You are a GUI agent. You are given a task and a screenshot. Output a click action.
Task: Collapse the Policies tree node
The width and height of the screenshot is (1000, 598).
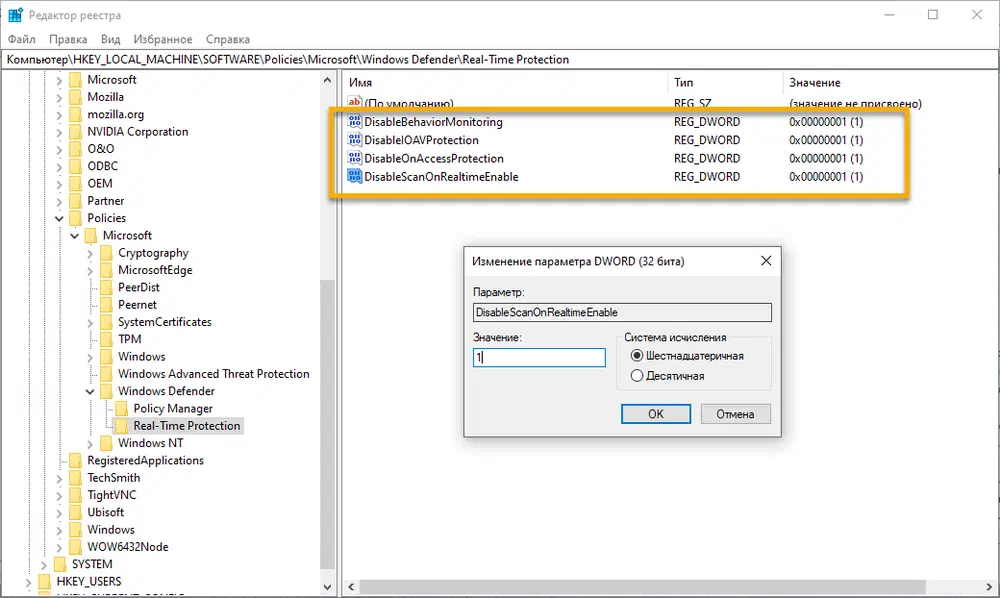[x=59, y=217]
